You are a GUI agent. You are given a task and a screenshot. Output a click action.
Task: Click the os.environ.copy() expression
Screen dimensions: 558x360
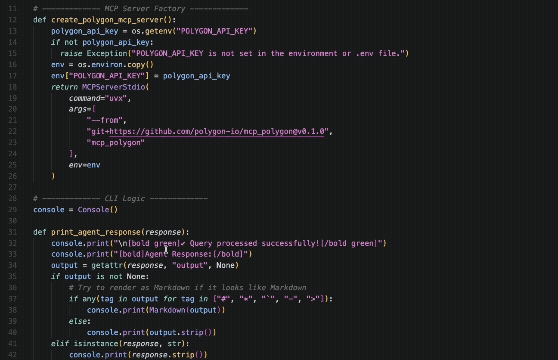(116, 65)
